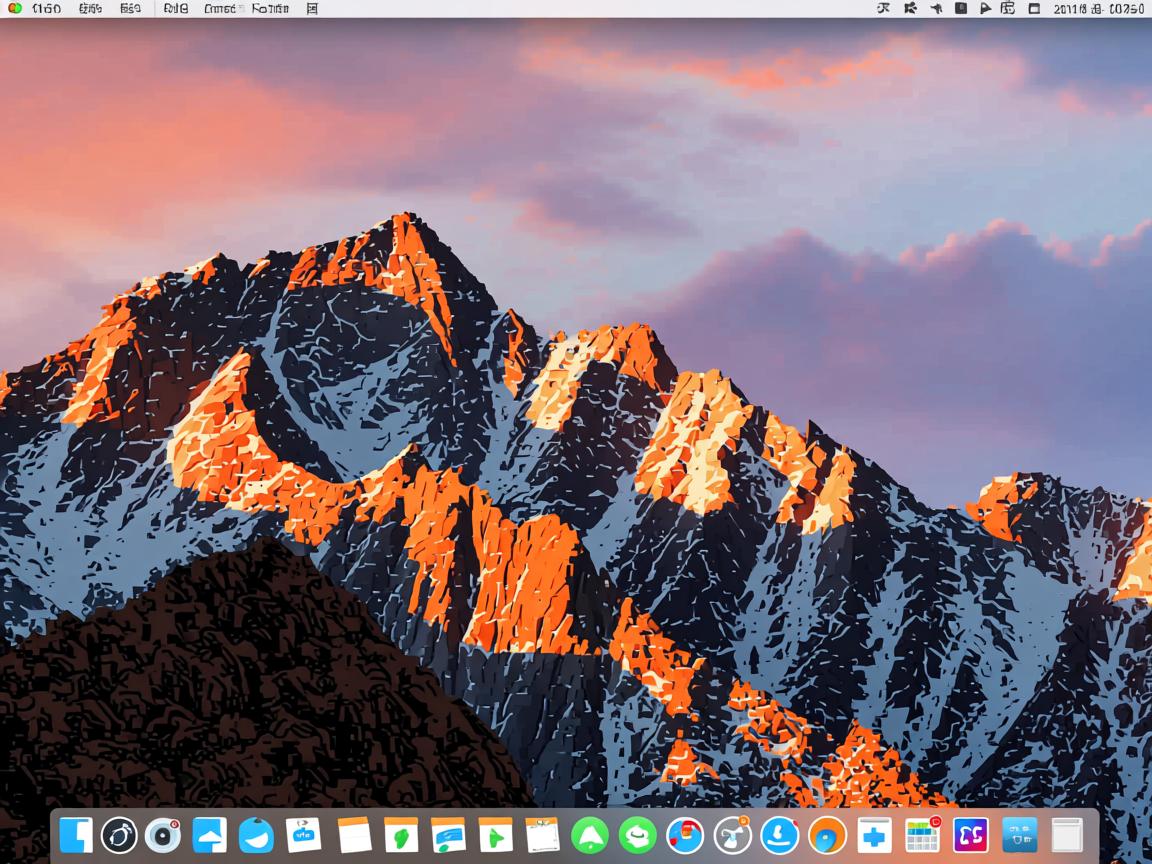
Task: Open the first text menu beside the Apple logo
Action: (46, 9)
